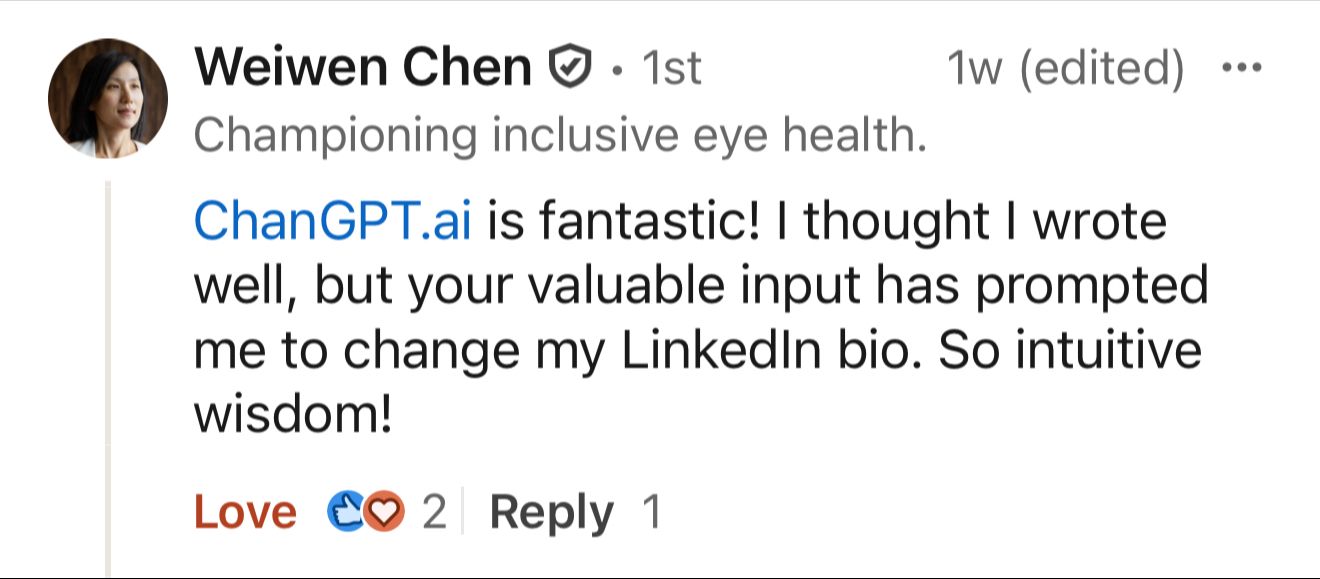Click the word 'wisdom!' ending the comment
Screen dimensions: 1320x579
click(291, 416)
